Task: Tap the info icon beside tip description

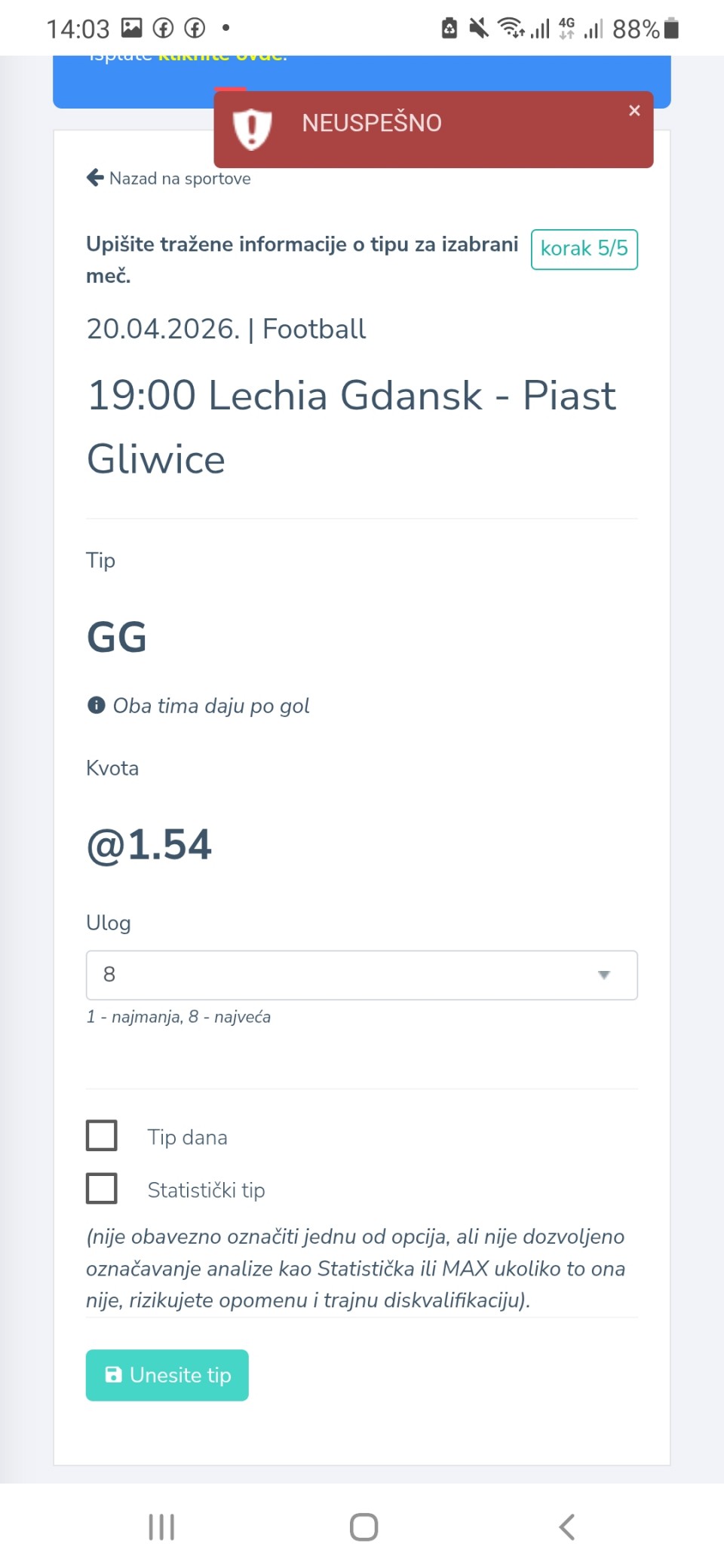Action: click(x=96, y=706)
